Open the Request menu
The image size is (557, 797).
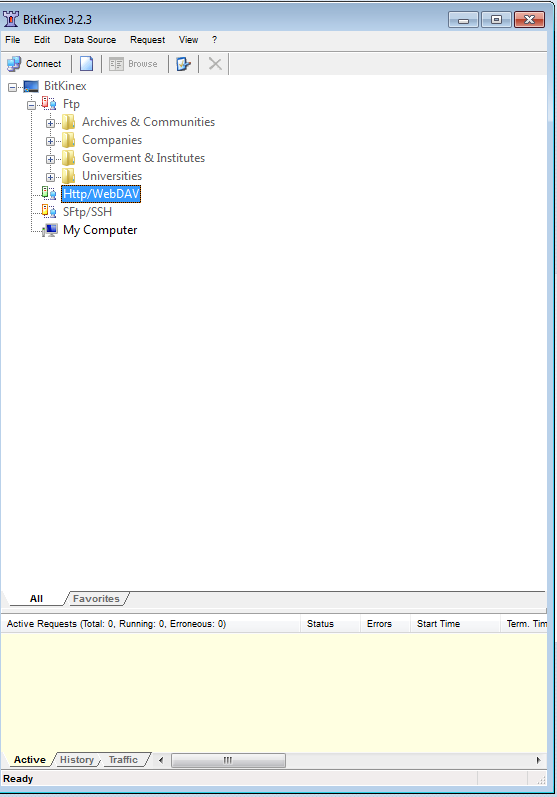pyautogui.click(x=147, y=40)
